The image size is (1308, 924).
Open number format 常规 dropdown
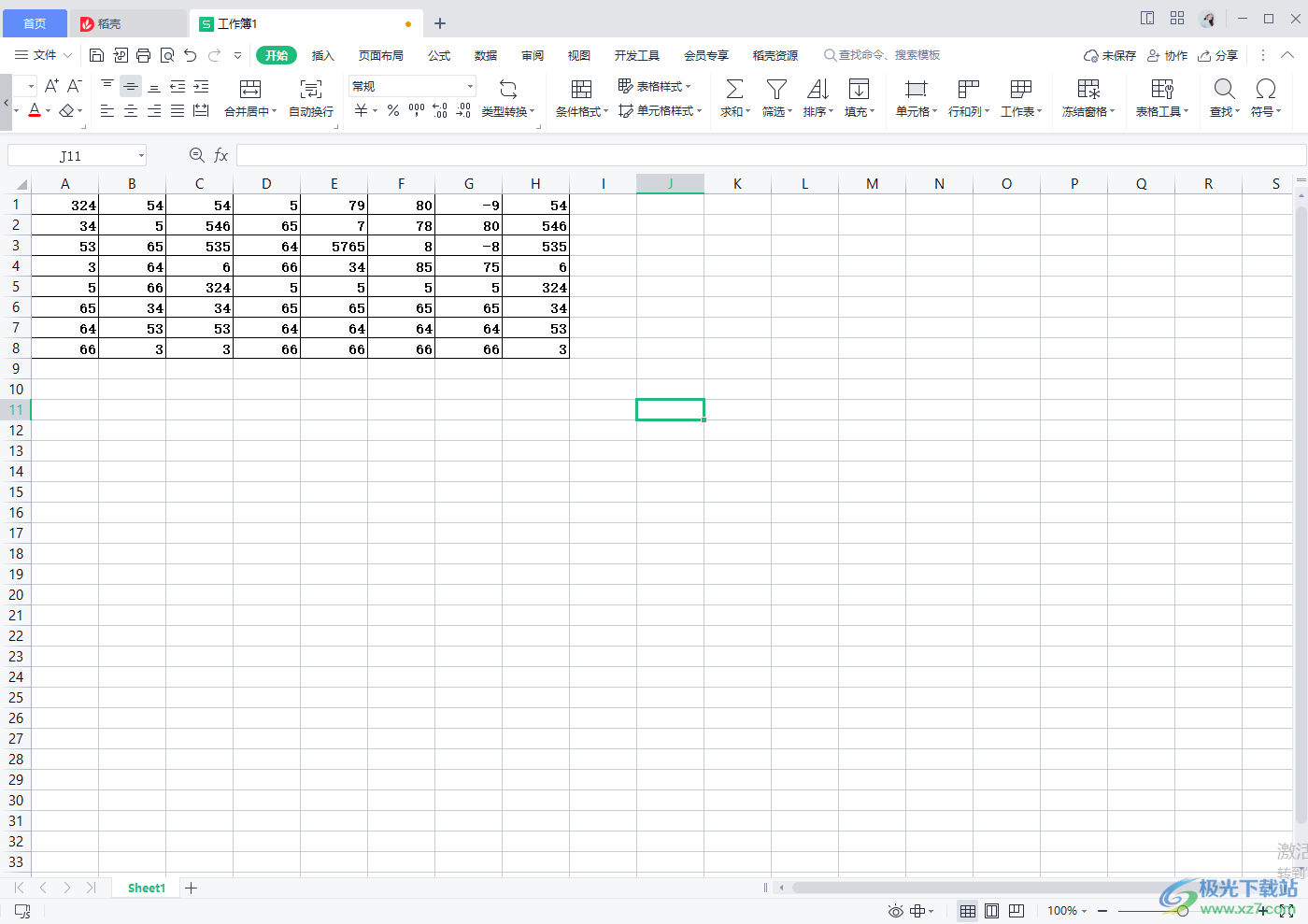tap(470, 86)
